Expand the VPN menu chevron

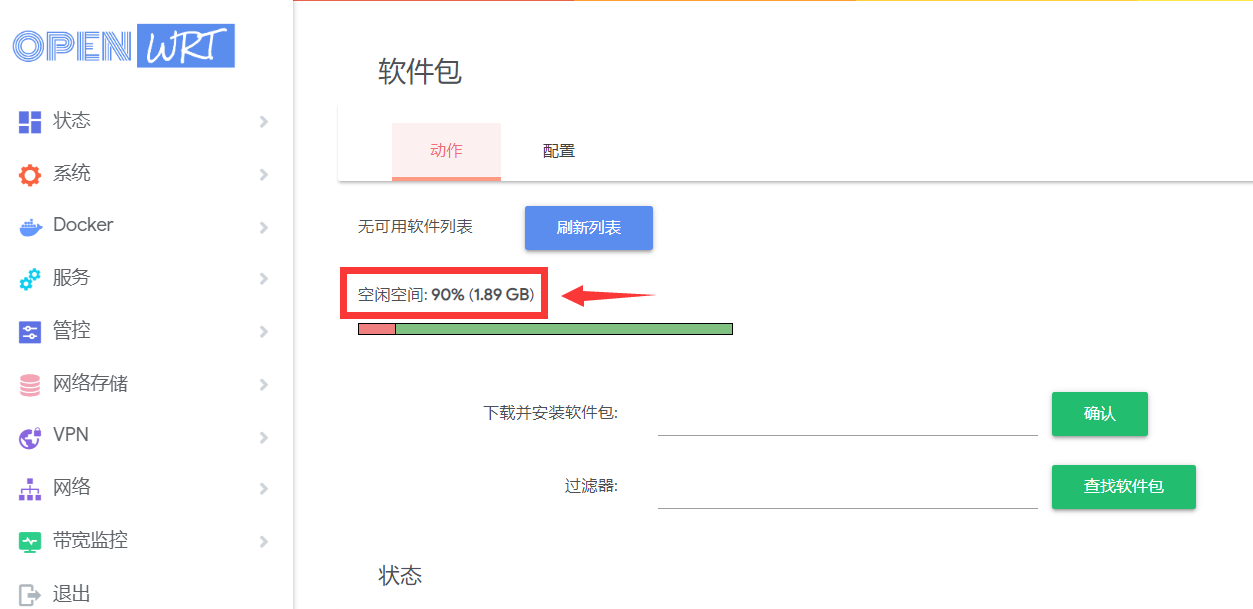pos(263,436)
